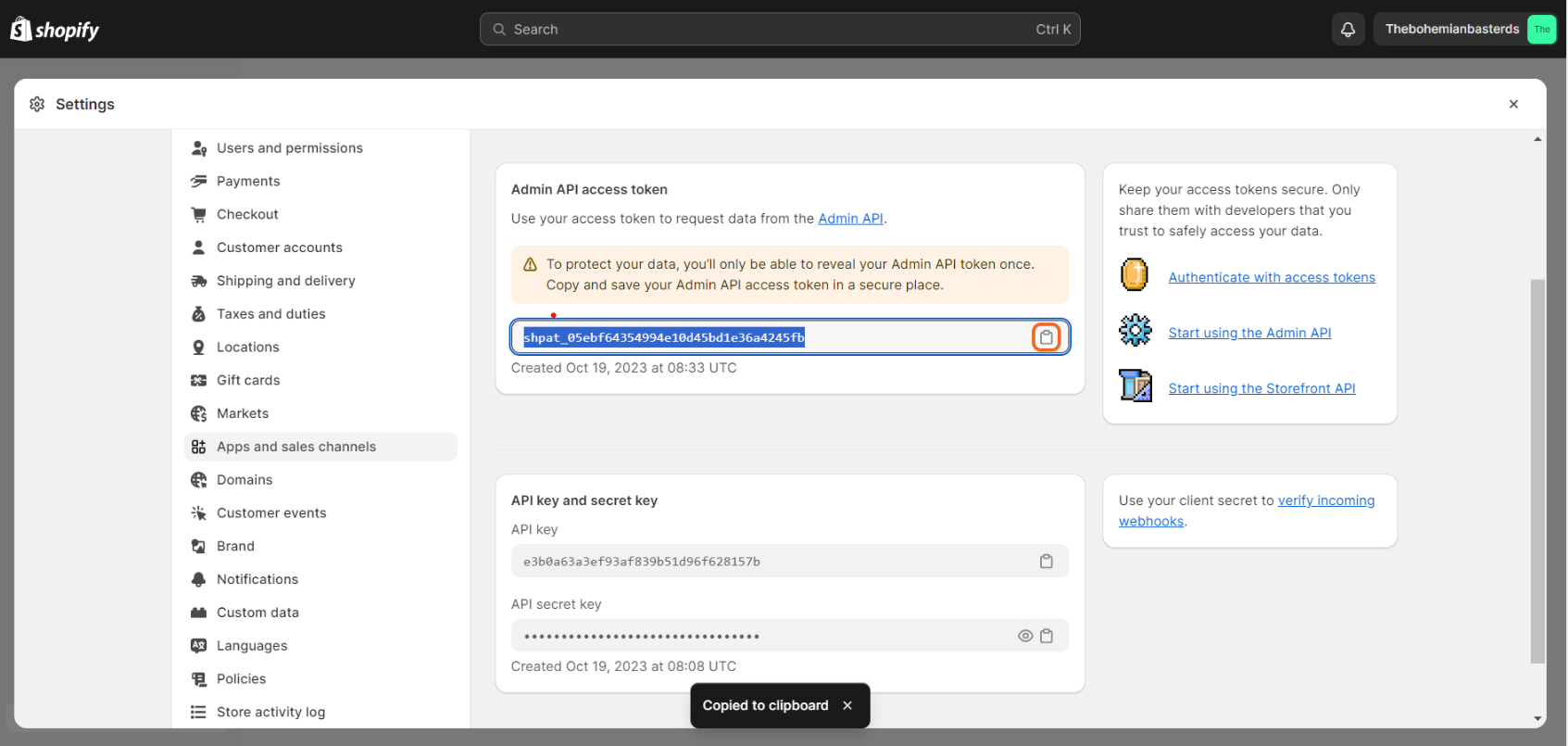1568x746 pixels.
Task: Open Start using the Admin API link
Action: tap(1249, 333)
